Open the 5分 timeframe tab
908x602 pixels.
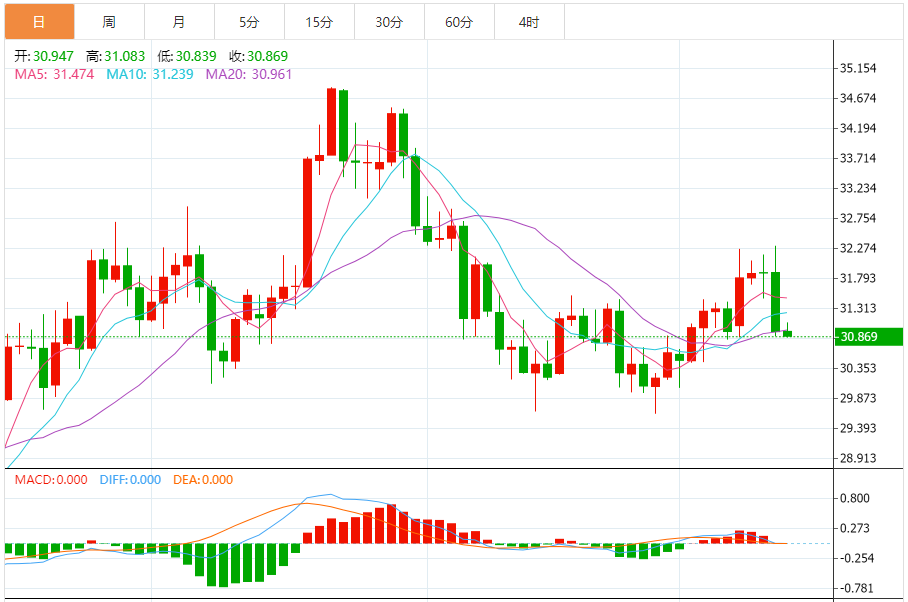coord(250,22)
